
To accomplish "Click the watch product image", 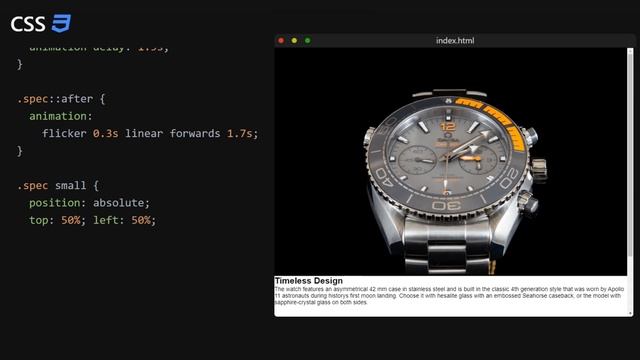I will pyautogui.click(x=451, y=162).
